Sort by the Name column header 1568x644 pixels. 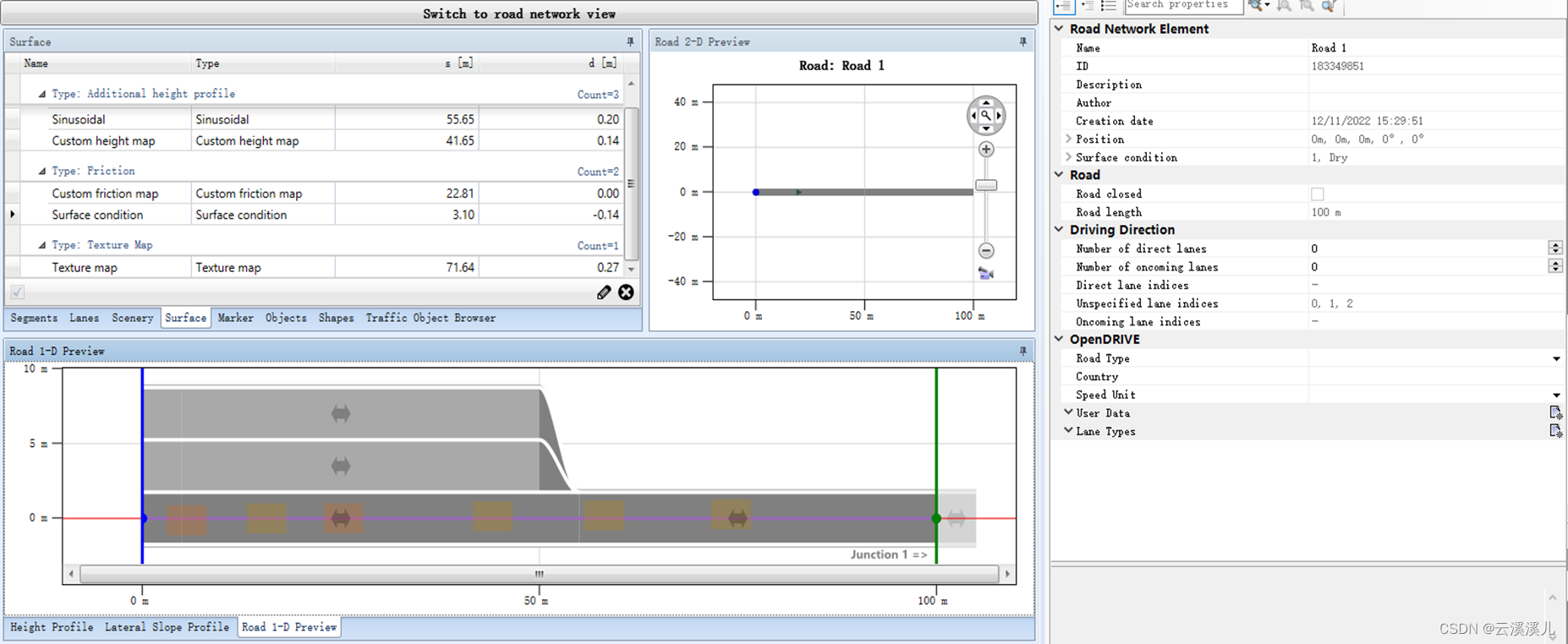tap(106, 63)
